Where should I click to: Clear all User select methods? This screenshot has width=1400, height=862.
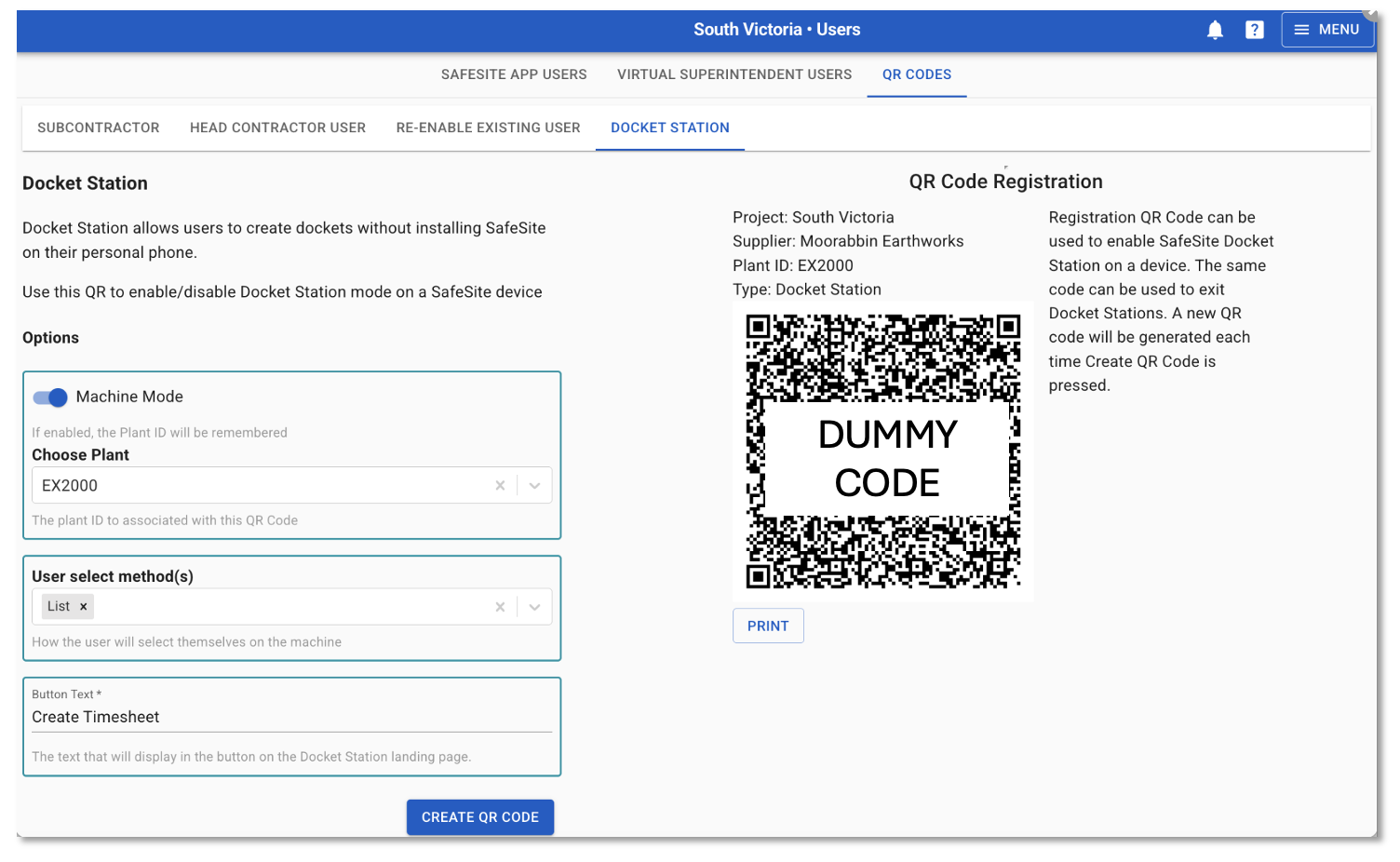pyautogui.click(x=500, y=607)
